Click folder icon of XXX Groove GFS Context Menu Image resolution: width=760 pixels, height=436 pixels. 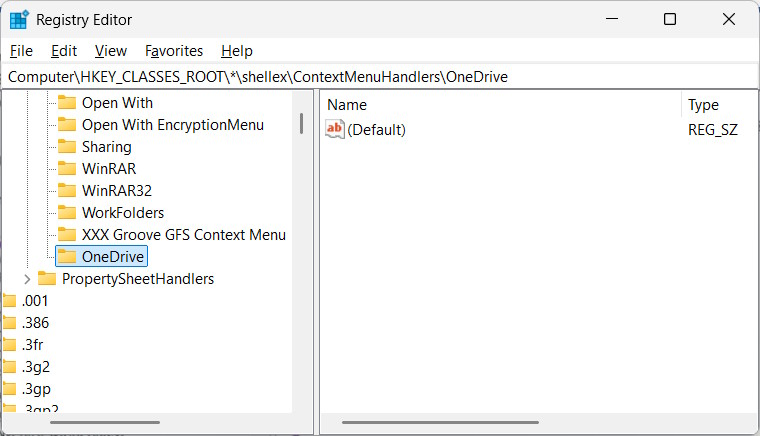click(x=67, y=235)
